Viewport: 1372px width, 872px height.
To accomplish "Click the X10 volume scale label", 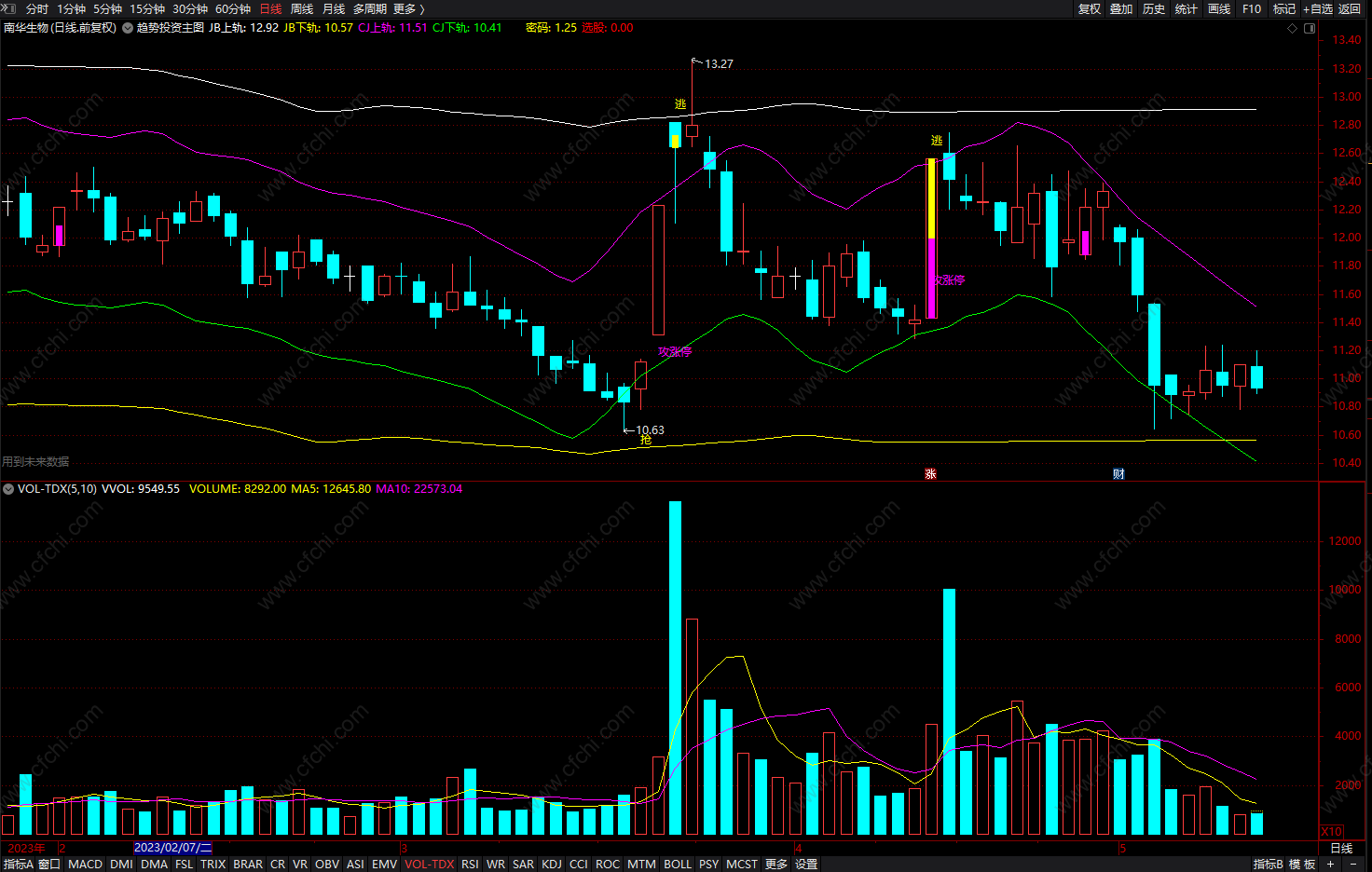I will tap(1331, 832).
